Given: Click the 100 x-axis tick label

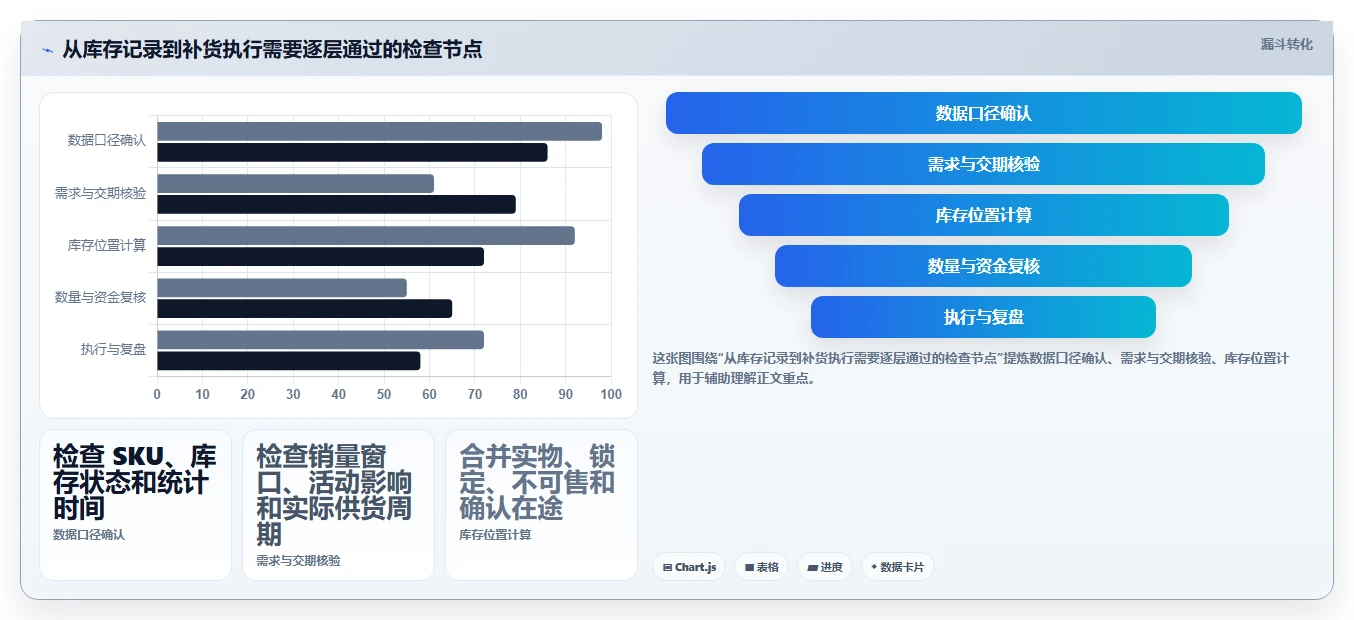Looking at the screenshot, I should coord(611,394).
